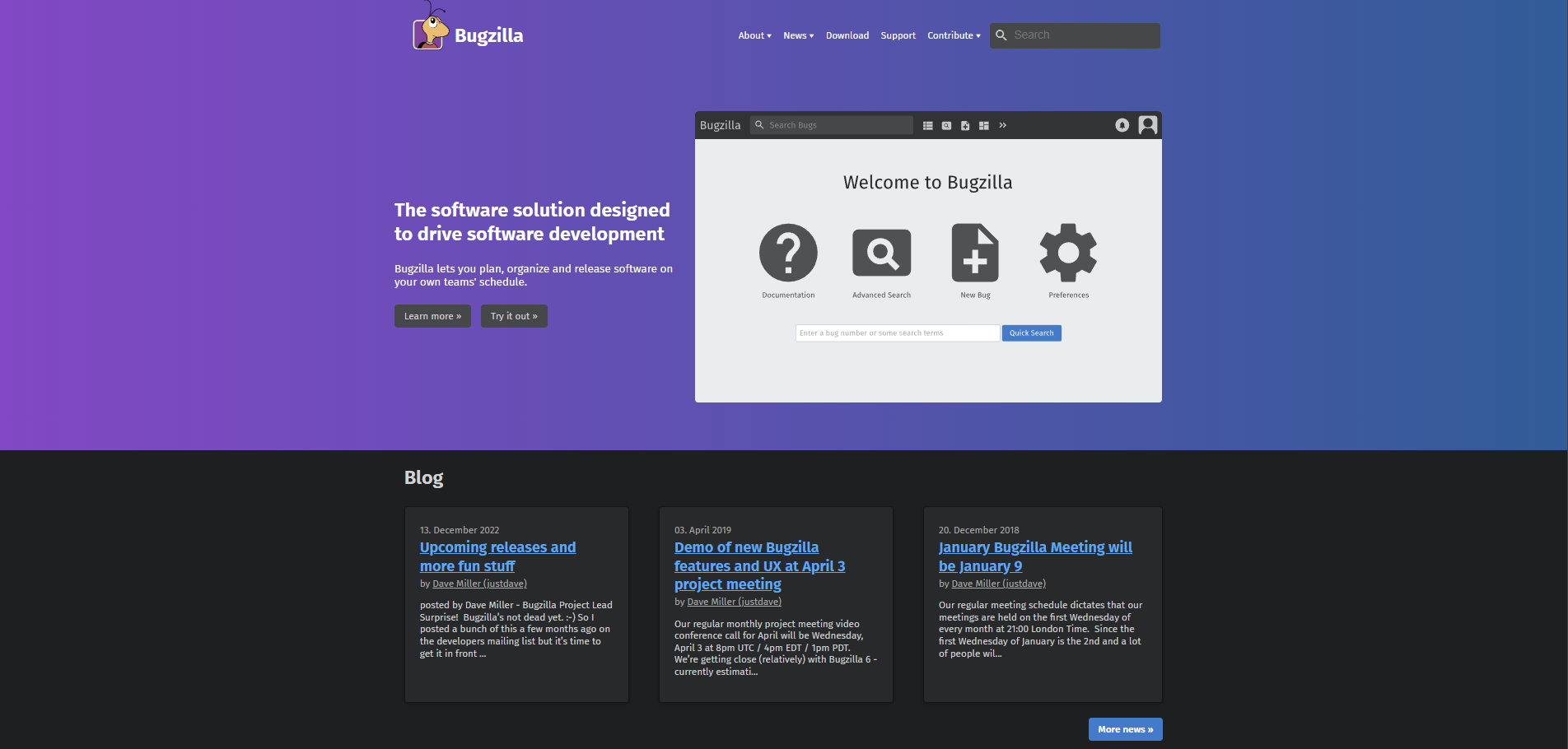The height and width of the screenshot is (749, 1568).
Task: Click the bug number quick search input
Action: click(898, 333)
